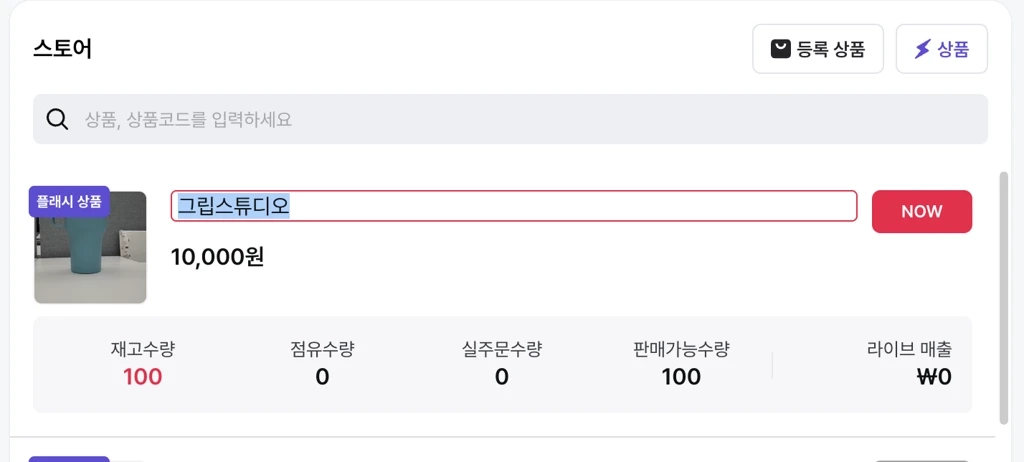
Task: Select the 판매가능수량 value 100
Action: point(681,377)
